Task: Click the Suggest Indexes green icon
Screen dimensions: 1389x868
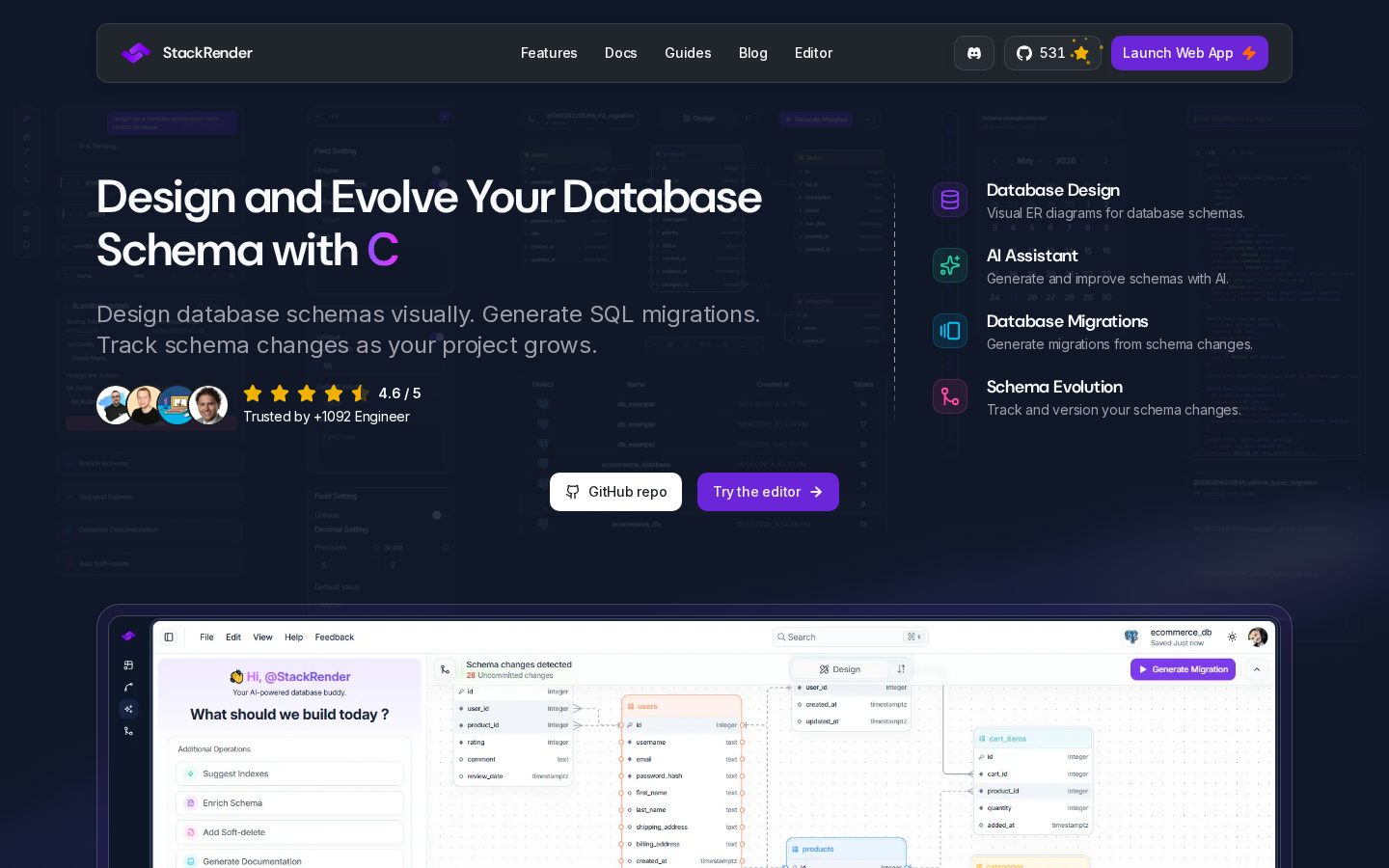Action: (190, 773)
